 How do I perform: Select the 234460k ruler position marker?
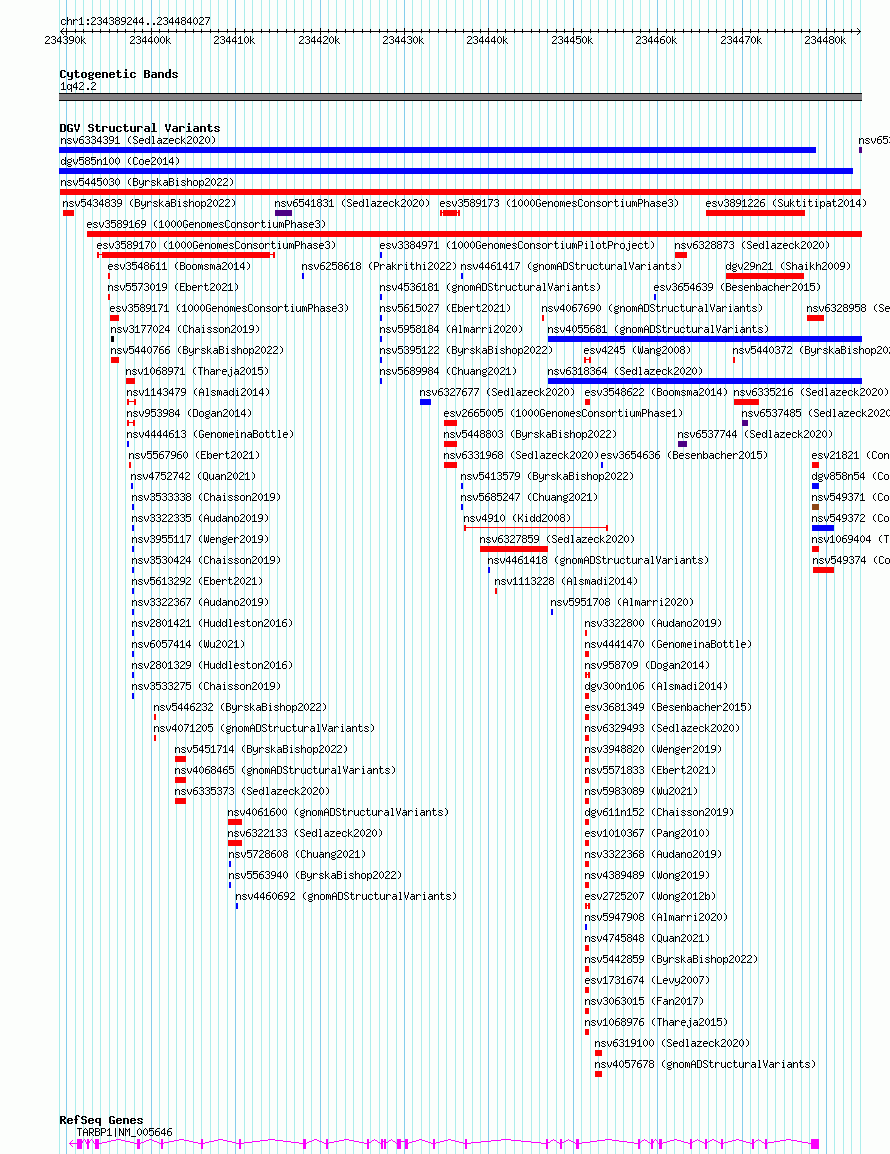656,40
